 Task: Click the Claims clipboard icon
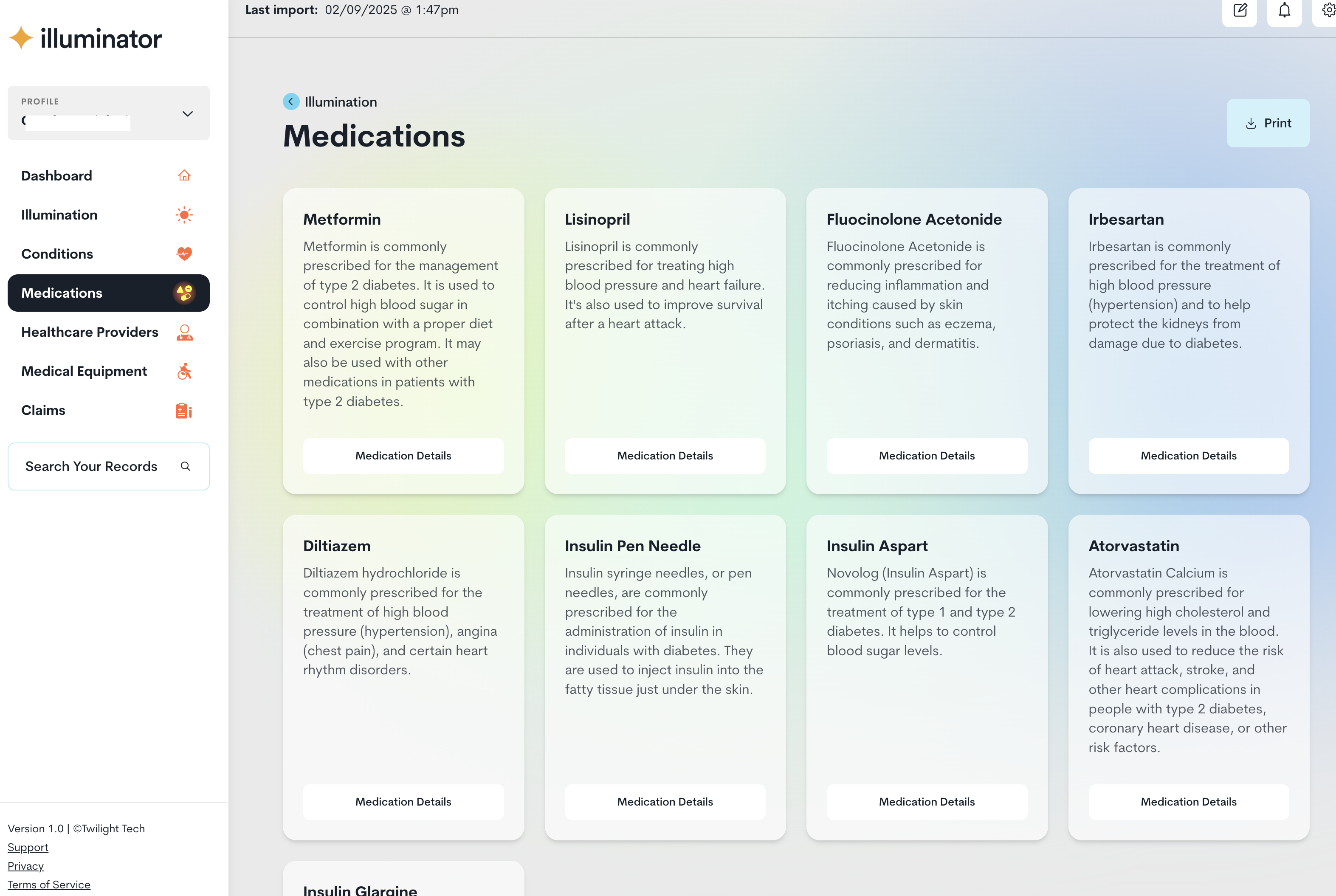pos(184,410)
